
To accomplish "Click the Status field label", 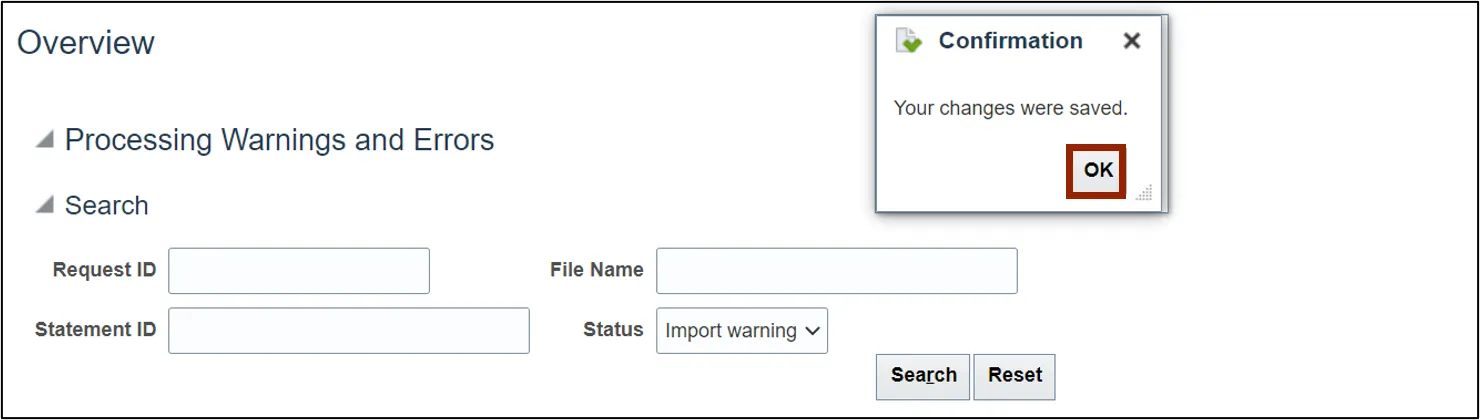I will click(613, 330).
